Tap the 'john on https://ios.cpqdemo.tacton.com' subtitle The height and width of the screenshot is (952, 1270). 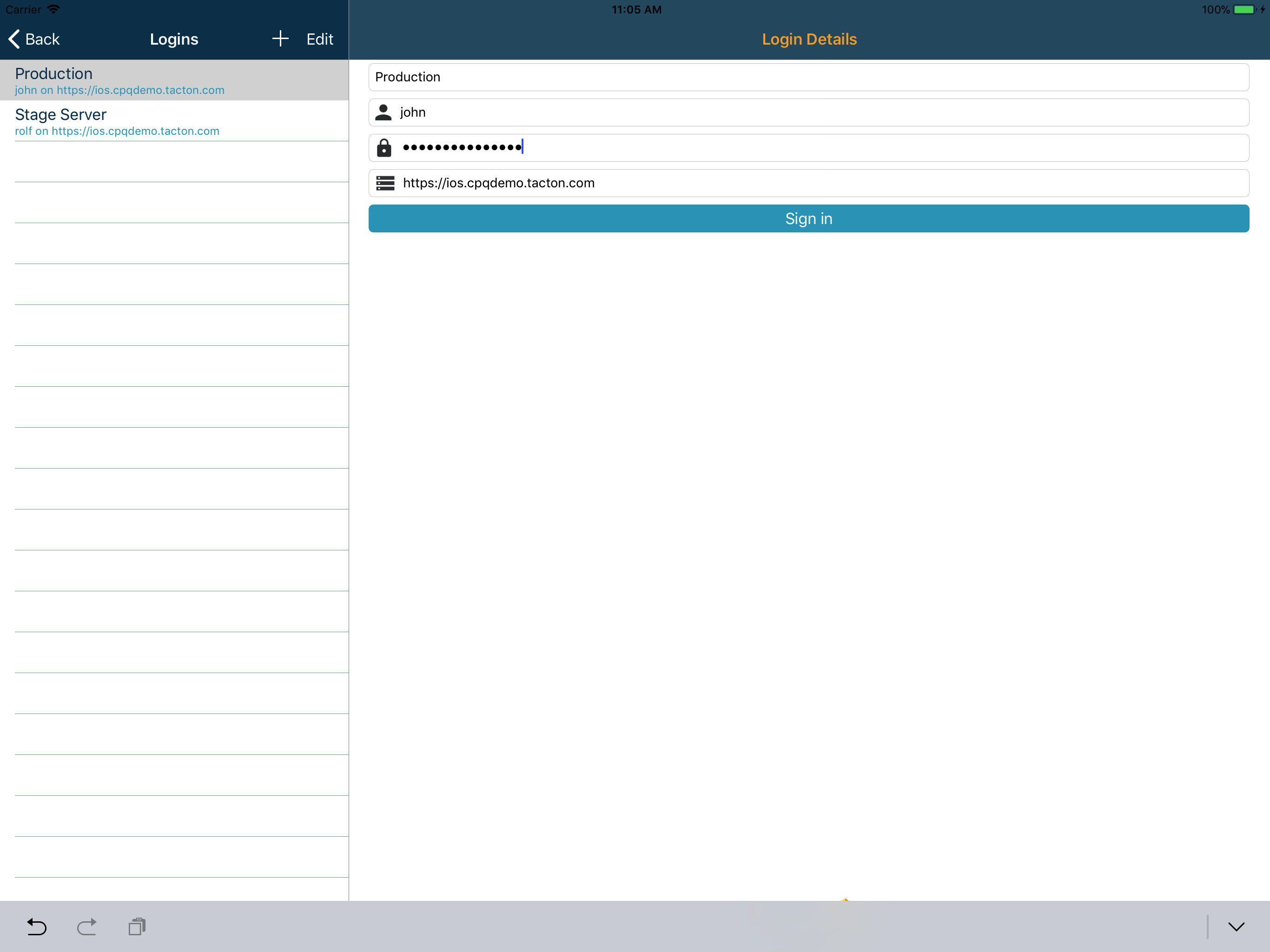point(119,90)
